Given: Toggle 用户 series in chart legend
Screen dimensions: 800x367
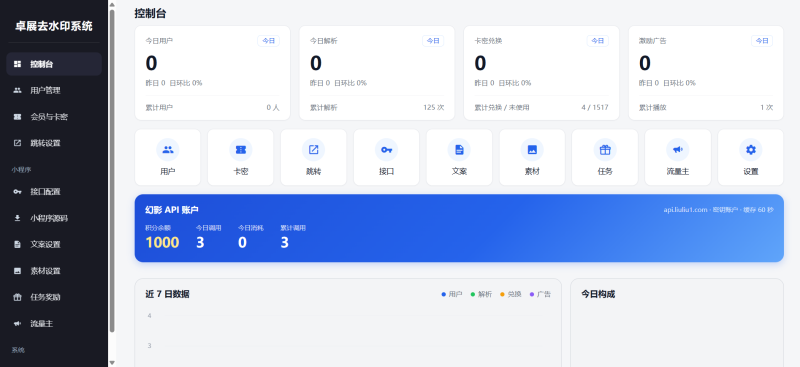Looking at the screenshot, I should (x=452, y=295).
